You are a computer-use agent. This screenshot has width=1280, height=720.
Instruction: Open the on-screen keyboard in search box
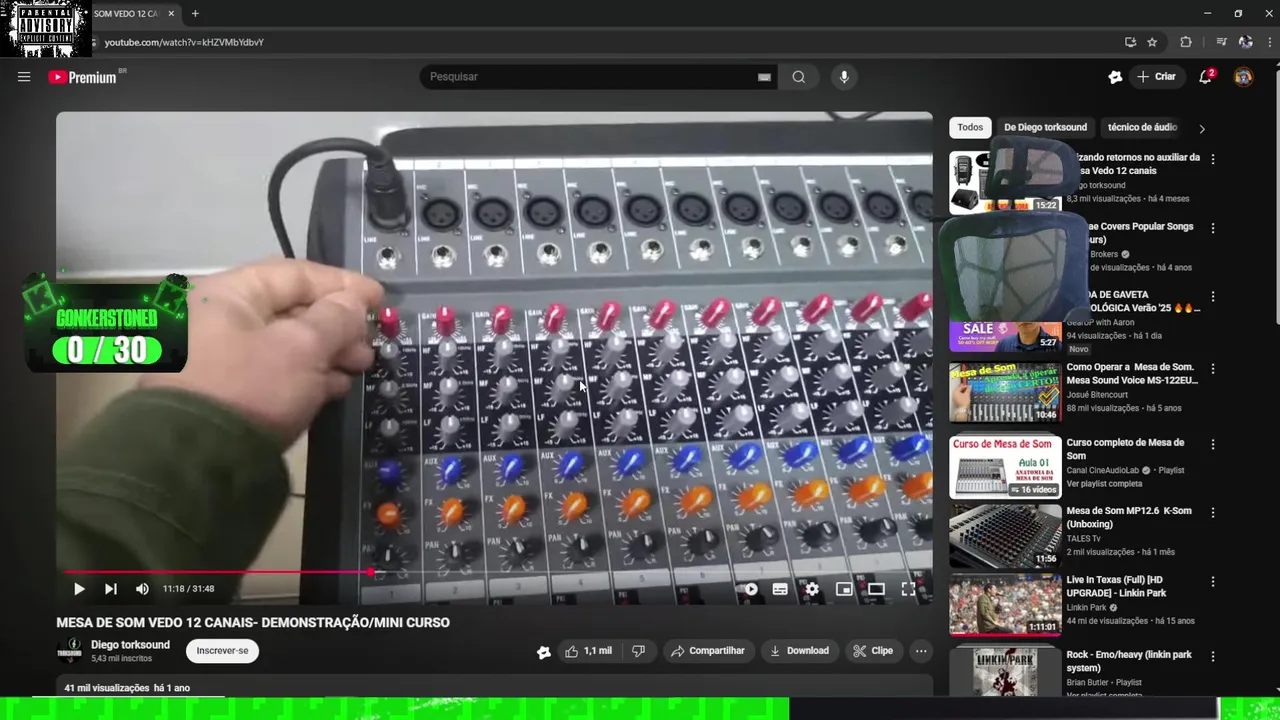pyautogui.click(x=764, y=77)
